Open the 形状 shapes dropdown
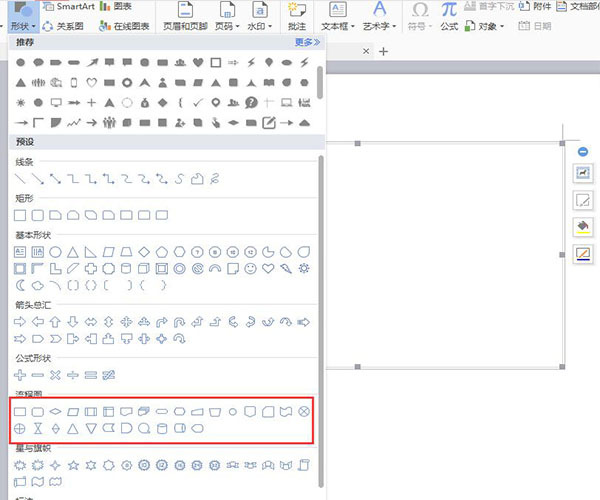This screenshot has height=500, width=600. [x=24, y=25]
